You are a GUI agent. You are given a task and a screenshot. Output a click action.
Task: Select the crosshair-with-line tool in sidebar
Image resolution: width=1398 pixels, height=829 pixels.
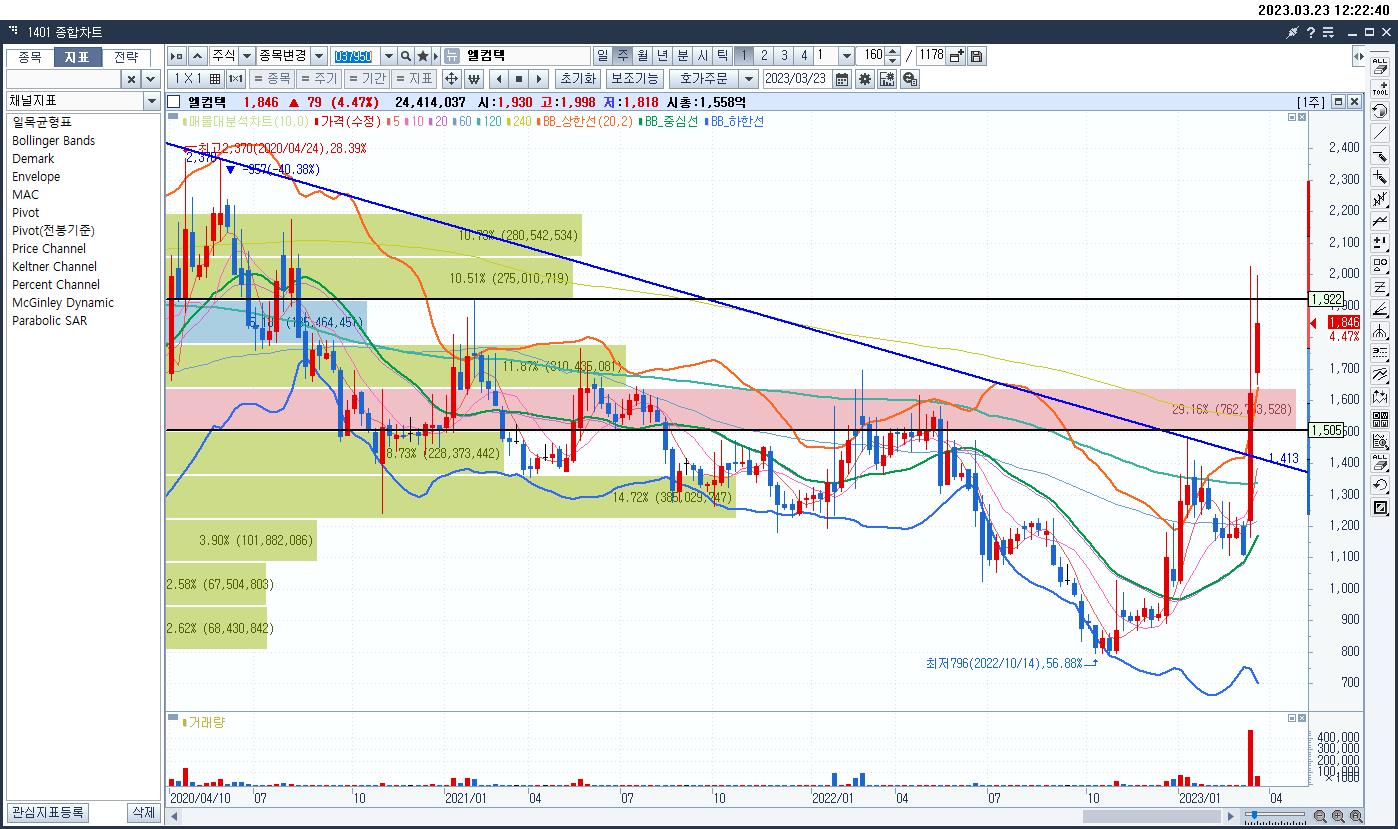pyautogui.click(x=1380, y=178)
